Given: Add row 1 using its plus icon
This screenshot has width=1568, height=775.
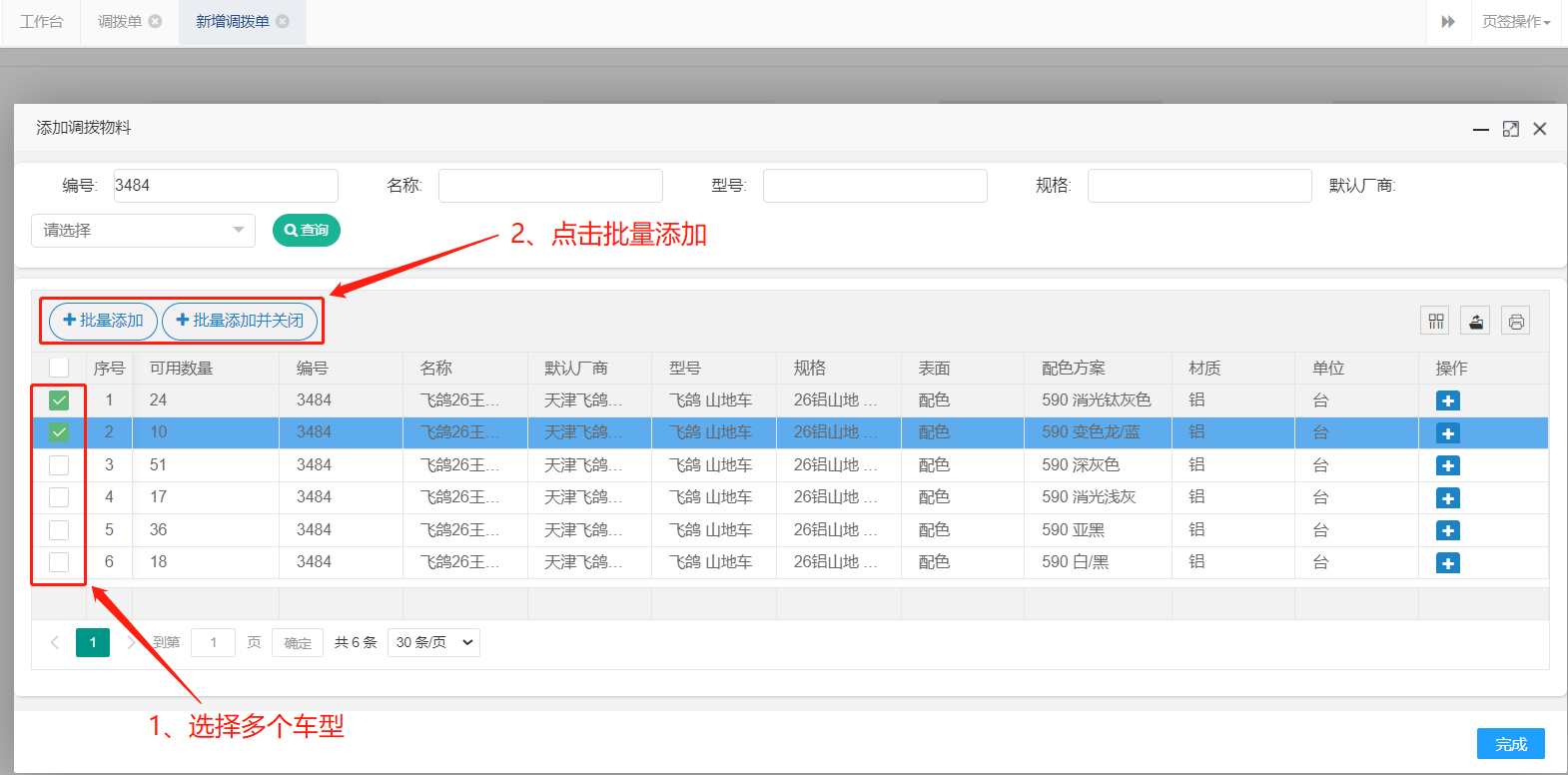Looking at the screenshot, I should coord(1447,400).
